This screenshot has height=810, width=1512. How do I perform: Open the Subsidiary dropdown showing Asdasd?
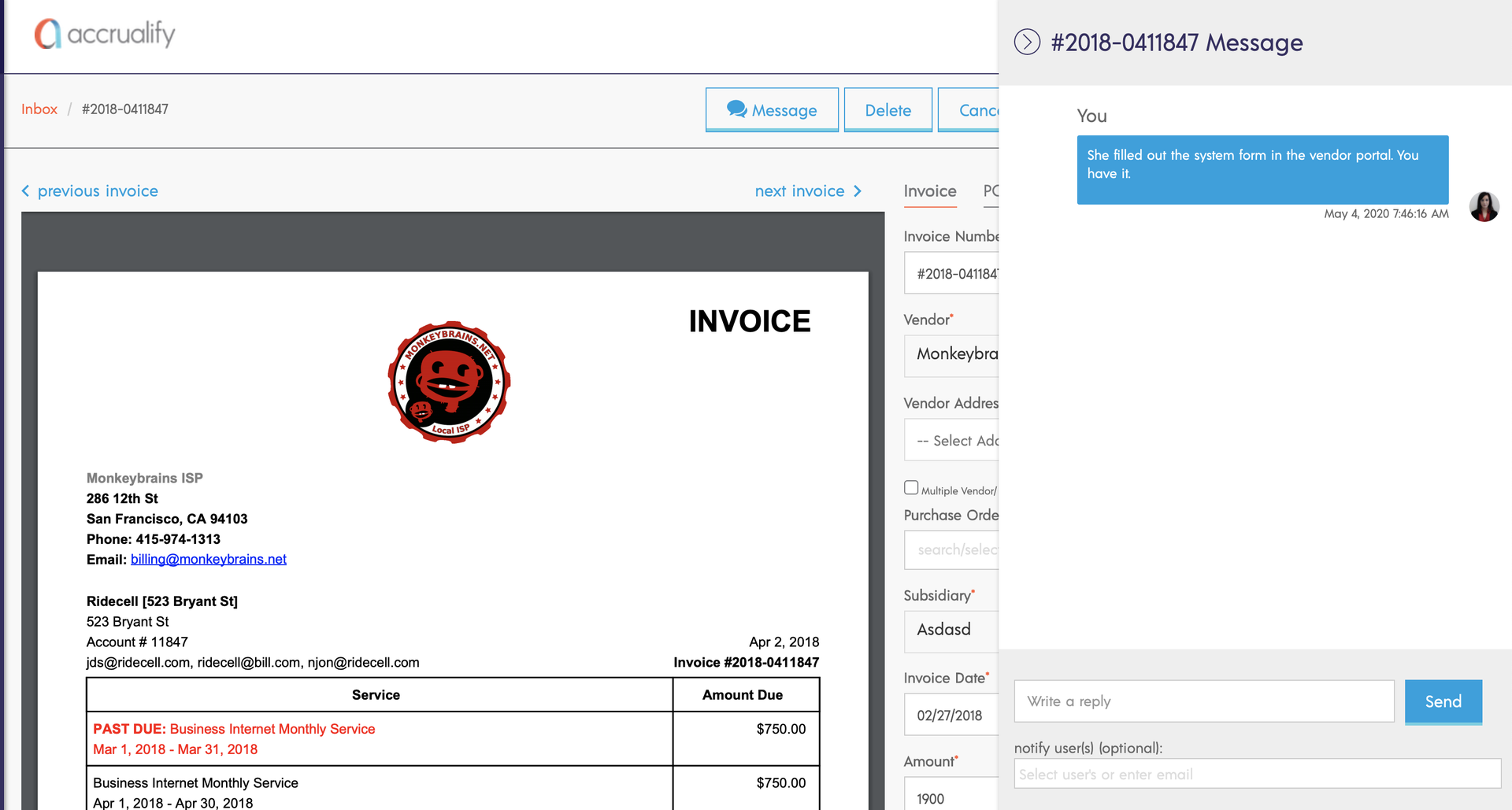click(x=951, y=631)
